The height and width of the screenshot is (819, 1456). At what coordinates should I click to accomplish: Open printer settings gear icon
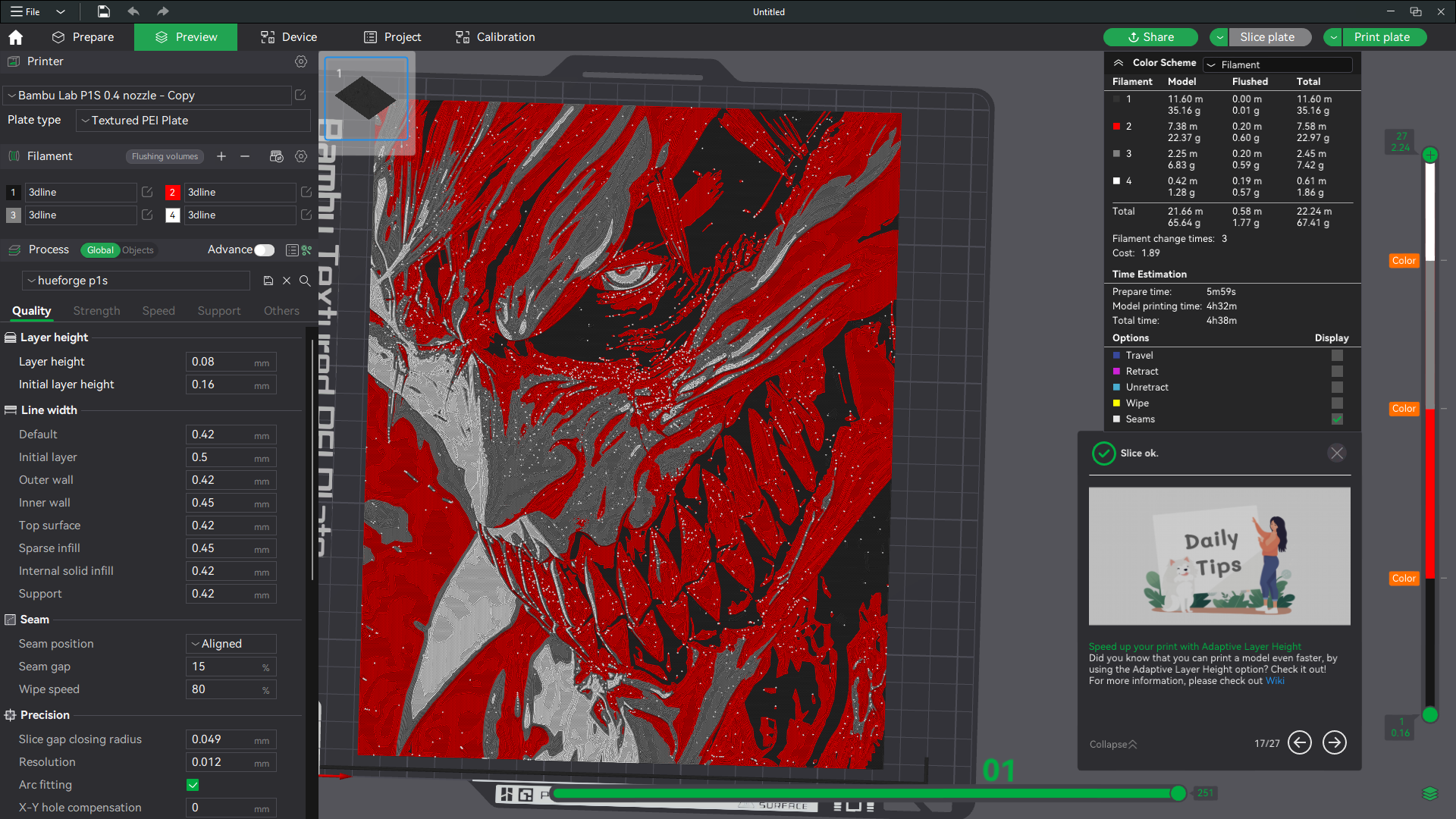pos(301,61)
